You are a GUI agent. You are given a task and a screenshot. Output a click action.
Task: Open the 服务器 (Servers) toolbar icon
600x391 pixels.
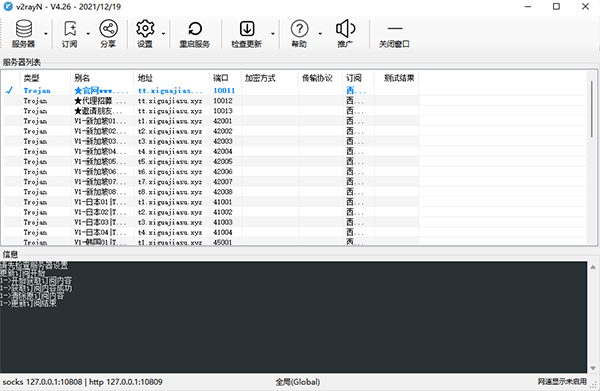(x=24, y=34)
